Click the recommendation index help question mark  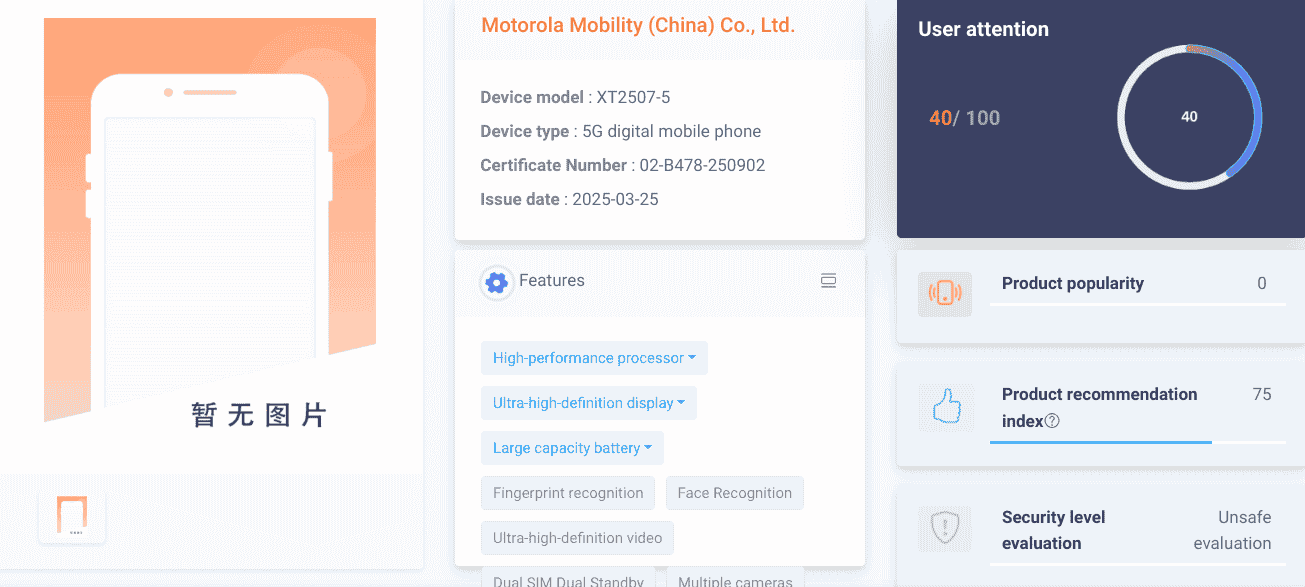[x=1052, y=421]
